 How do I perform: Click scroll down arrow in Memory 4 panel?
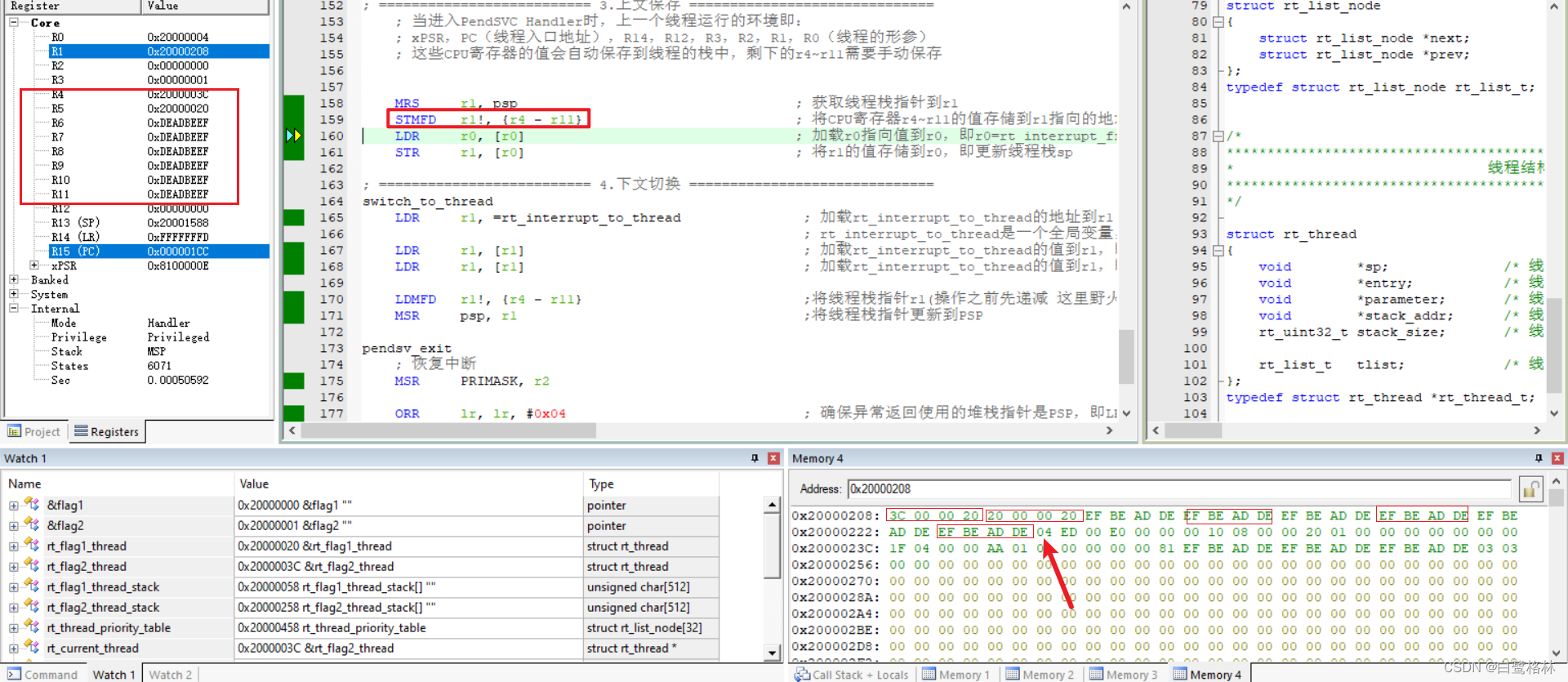(1557, 653)
